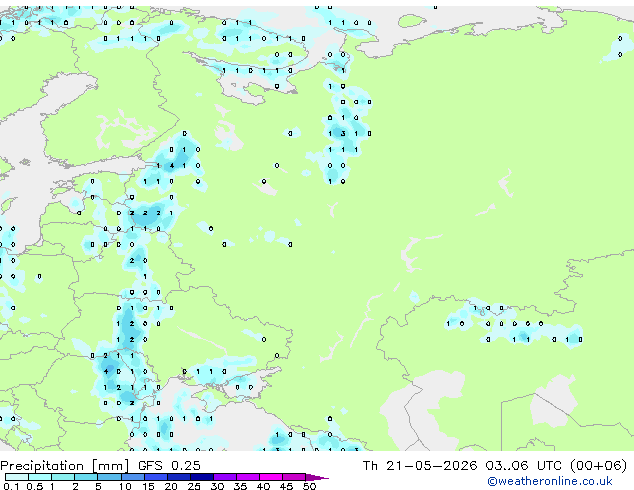Screen dimensions: 634x490
Task: Click the '10' legend scale label
Action: point(125,486)
